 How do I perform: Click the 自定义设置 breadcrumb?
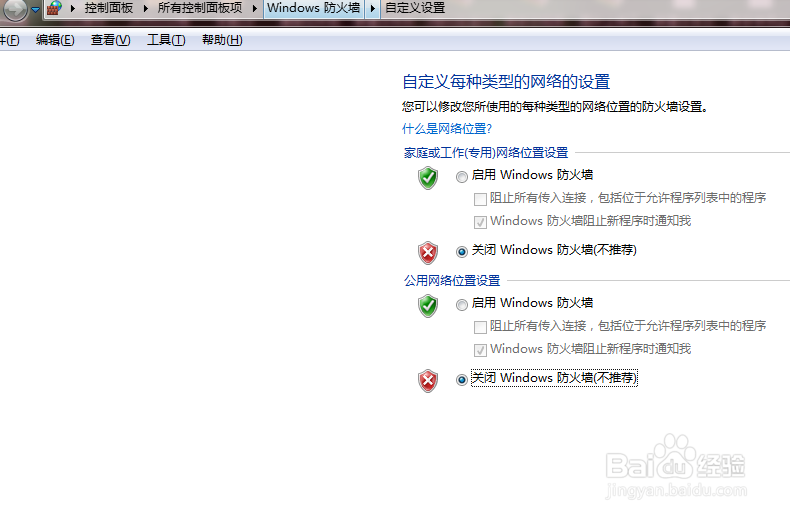415,8
